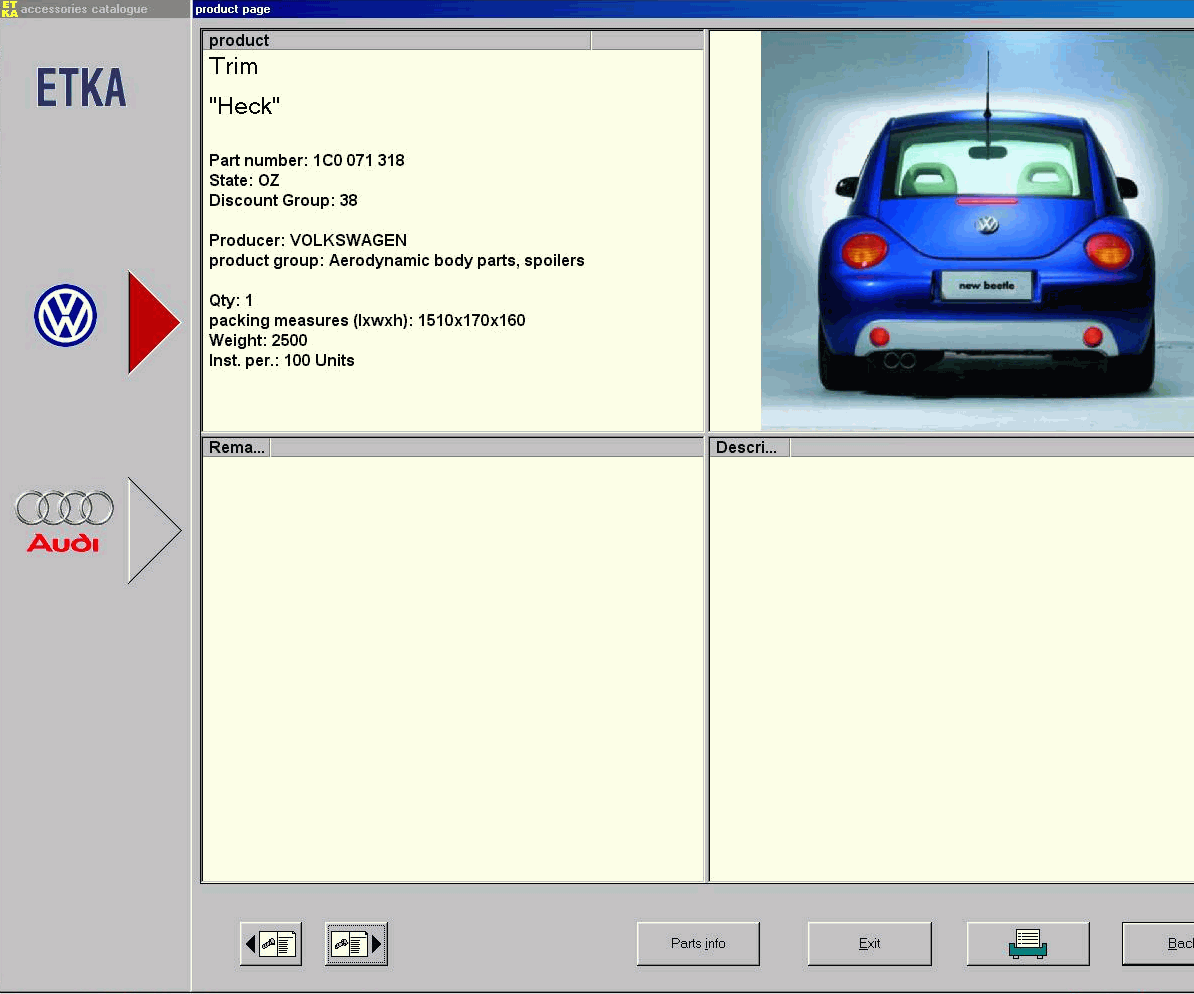Select the Volkswagen logo in sidebar

(x=65, y=315)
